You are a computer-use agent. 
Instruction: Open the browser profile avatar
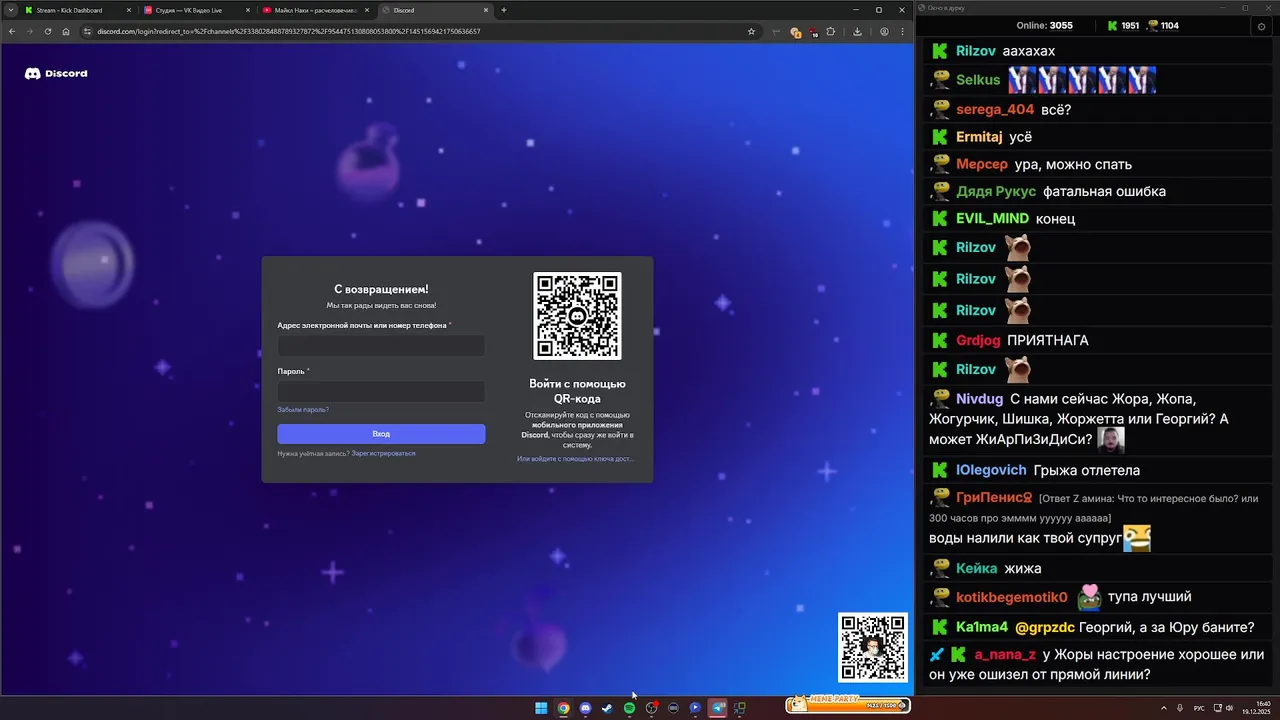click(x=884, y=31)
